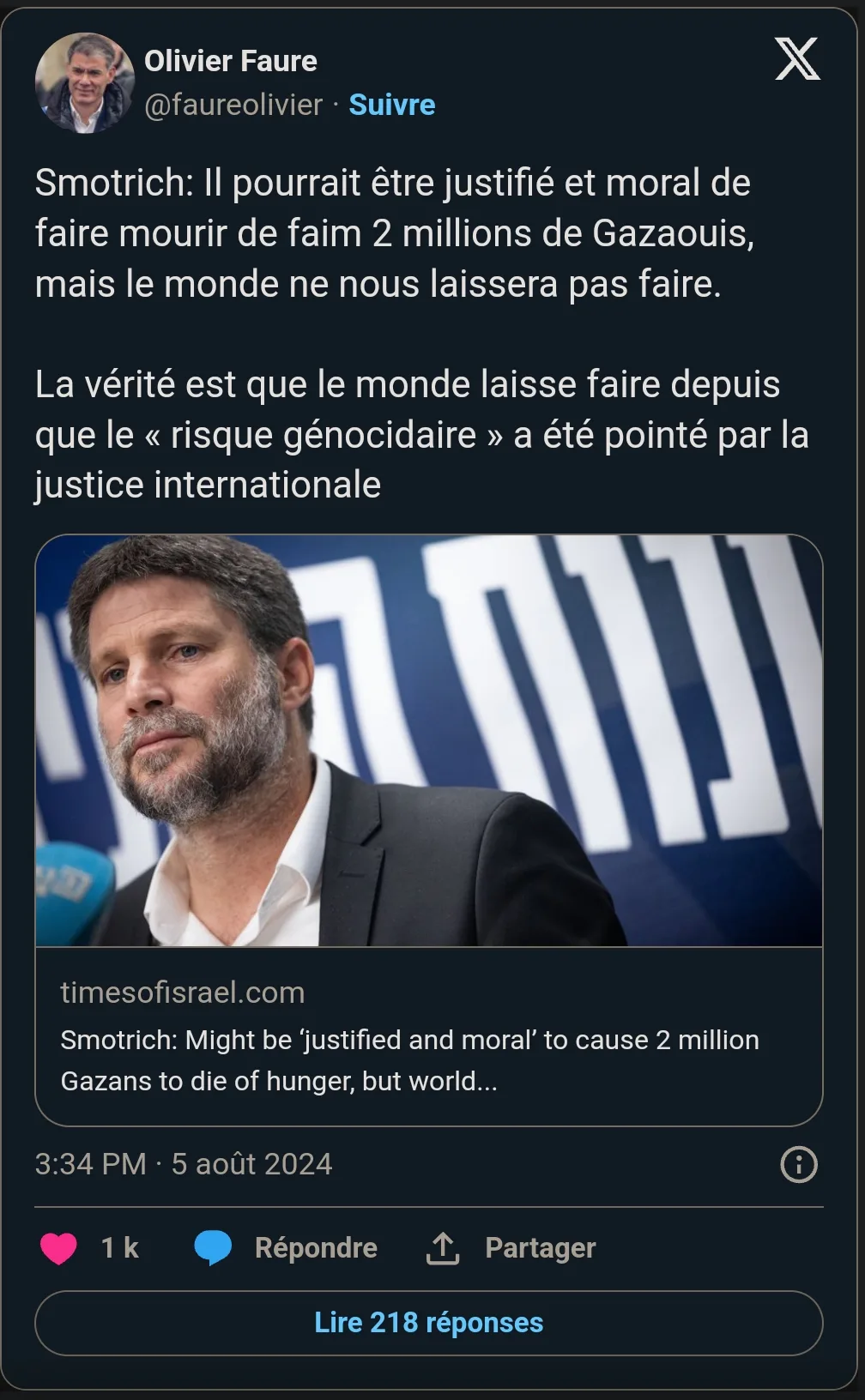This screenshot has width=865, height=1400.
Task: Open the Olivier Faure display name
Action: coord(231,61)
